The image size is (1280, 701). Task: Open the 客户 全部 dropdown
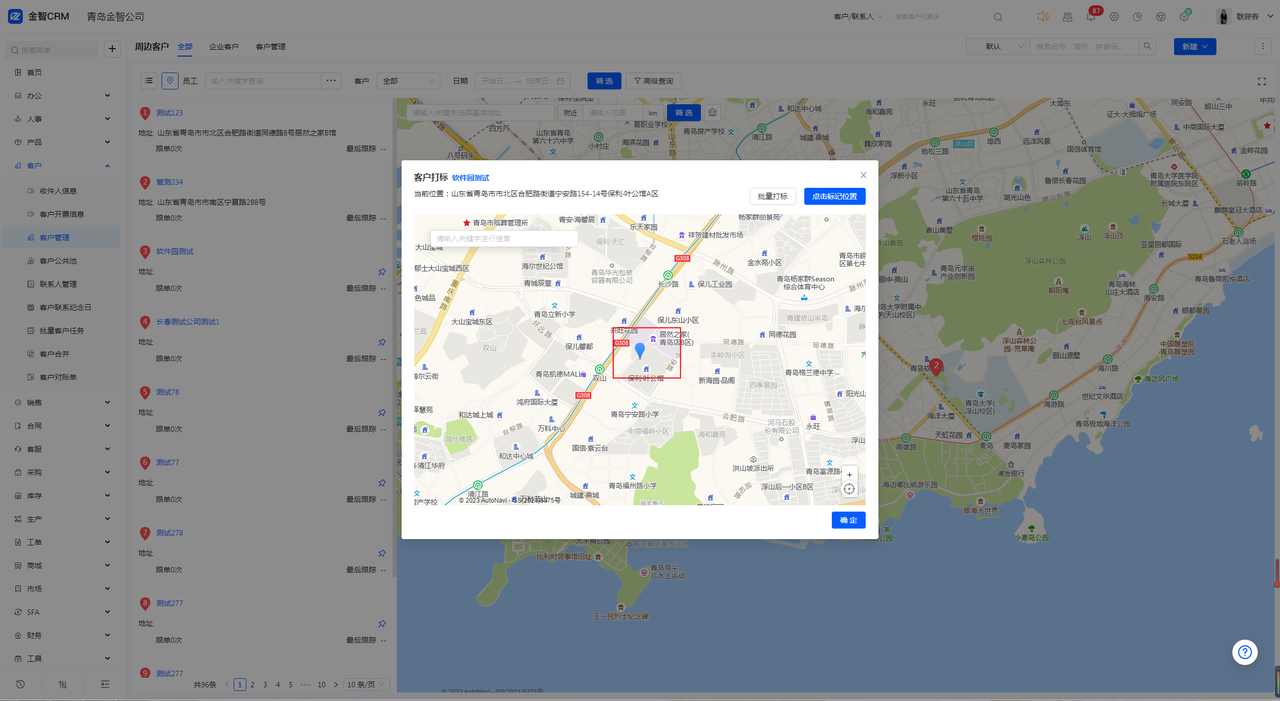408,81
